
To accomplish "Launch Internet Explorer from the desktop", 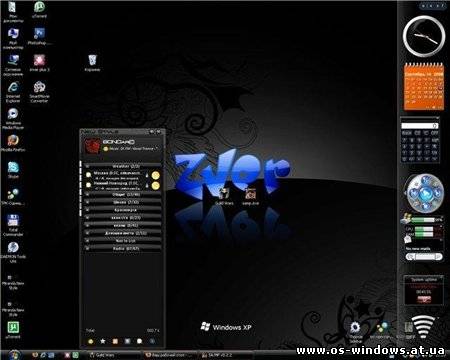I will [x=13, y=91].
